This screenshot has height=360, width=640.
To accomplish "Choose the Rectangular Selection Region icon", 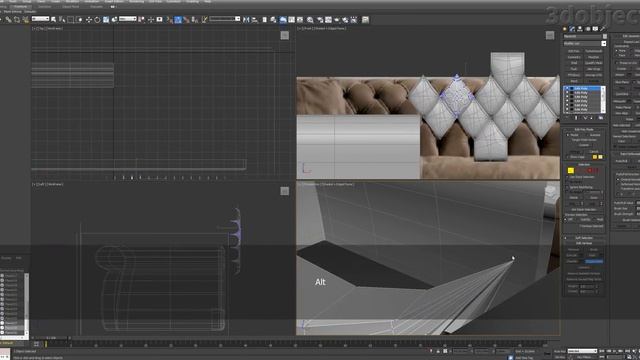I will pyautogui.click(x=71, y=20).
